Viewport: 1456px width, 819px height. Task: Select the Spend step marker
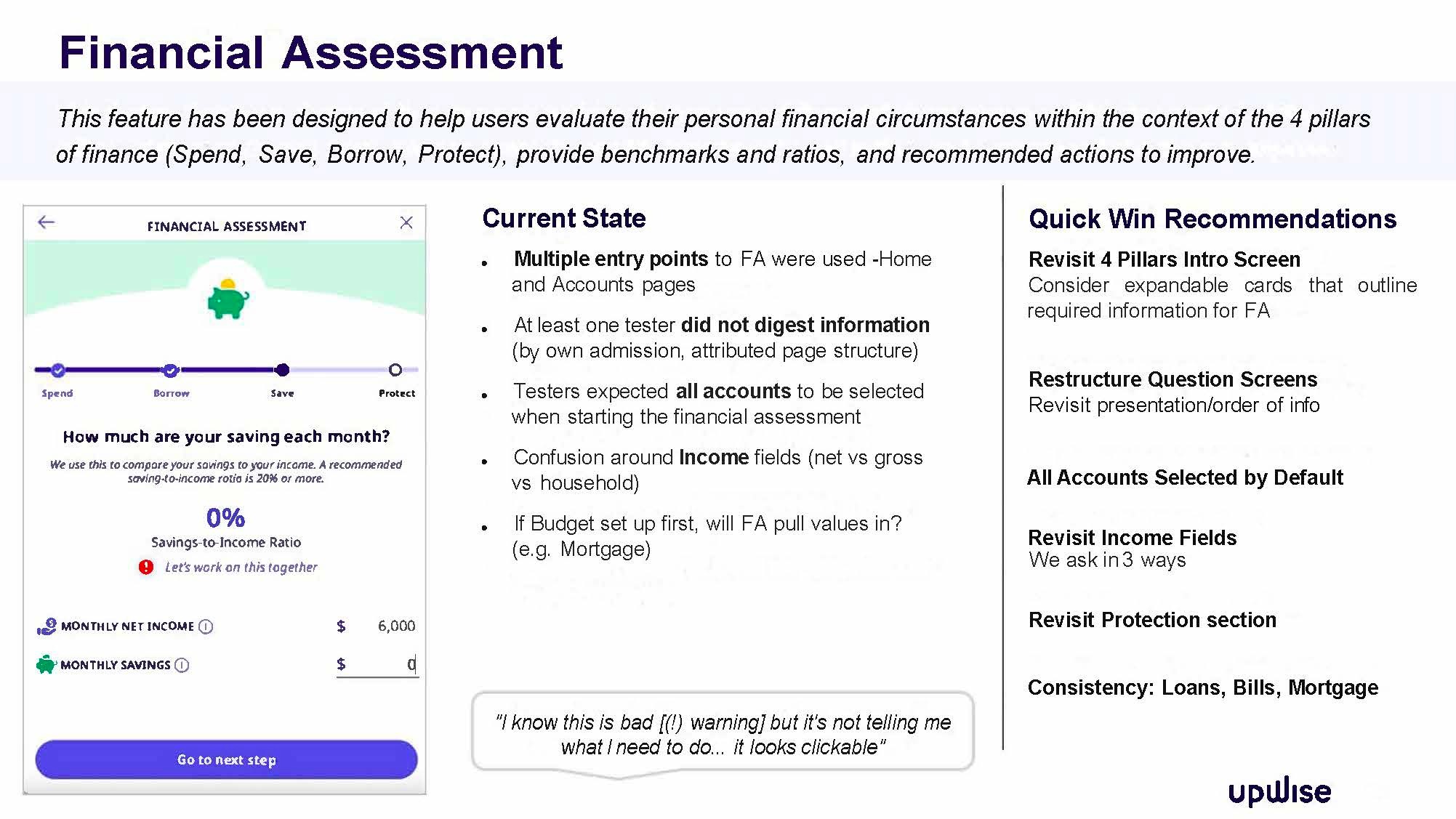pyautogui.click(x=58, y=370)
